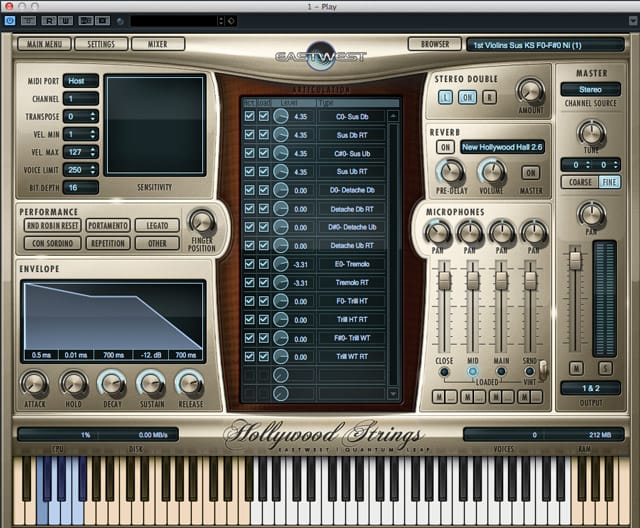Click the Main microphone Pan knob
This screenshot has height=528, width=640.
[x=502, y=233]
